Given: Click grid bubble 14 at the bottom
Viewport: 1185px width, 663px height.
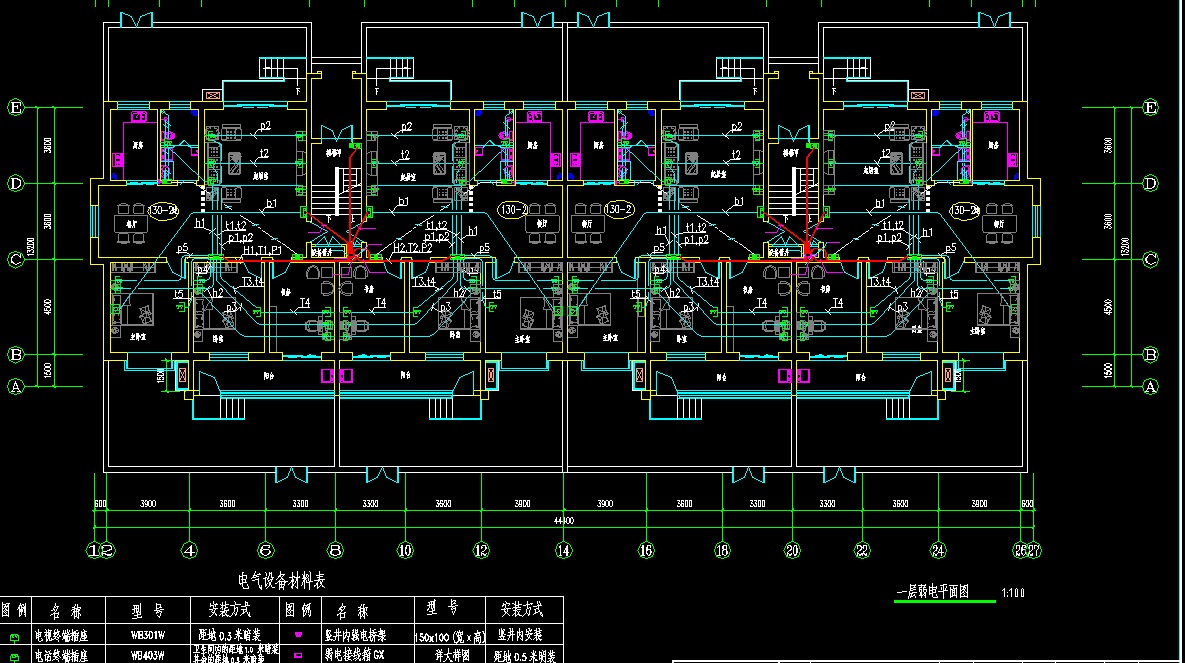Looking at the screenshot, I should [565, 550].
